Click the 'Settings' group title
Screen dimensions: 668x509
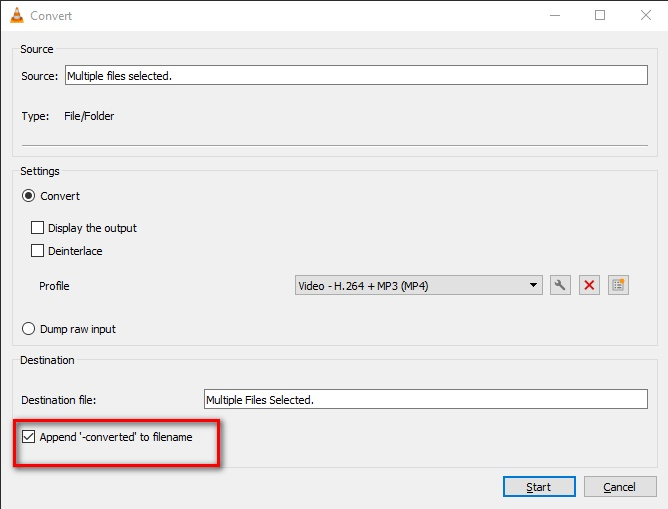pos(40,171)
